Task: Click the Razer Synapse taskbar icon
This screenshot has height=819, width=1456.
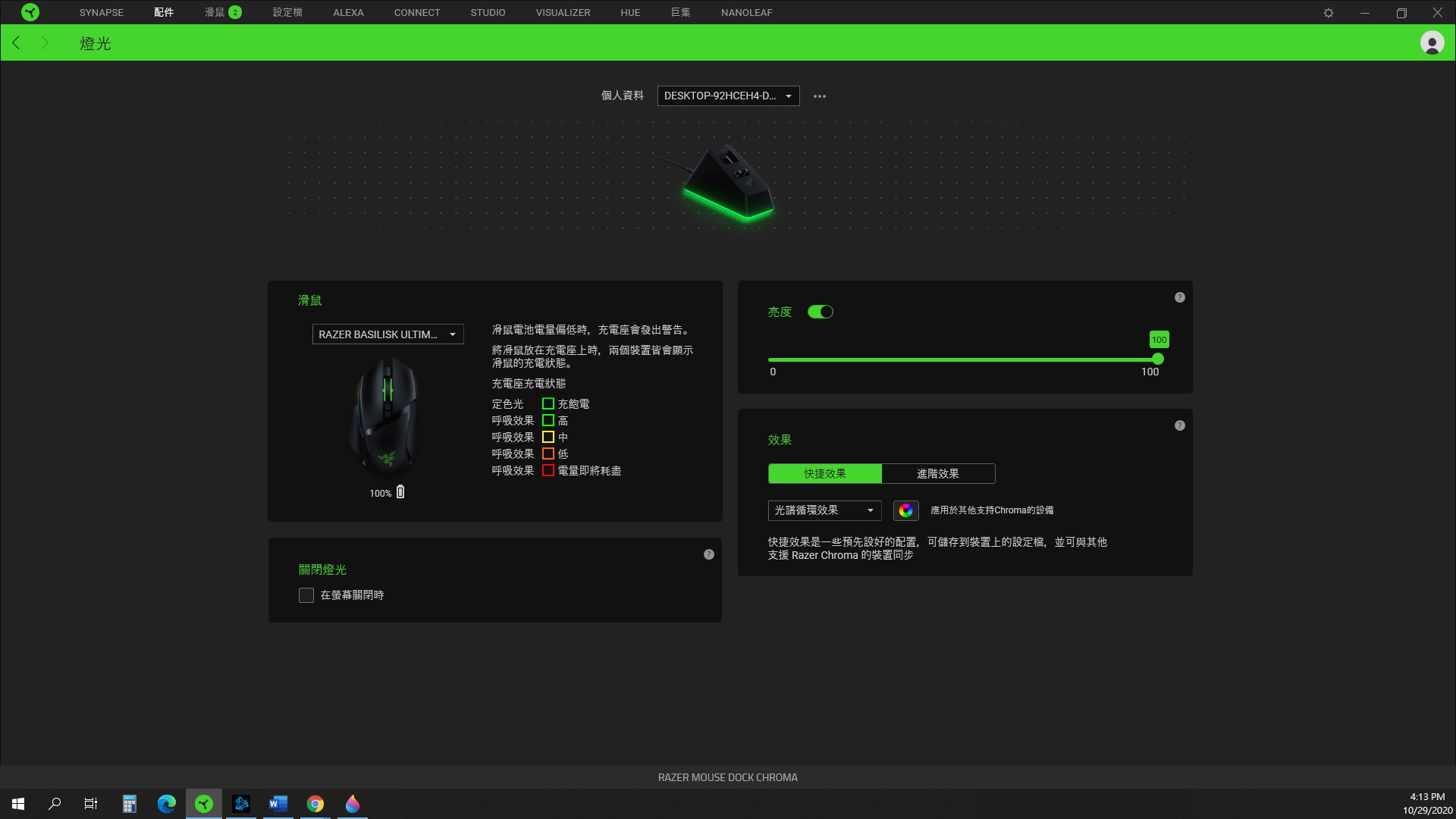Action: (x=204, y=804)
